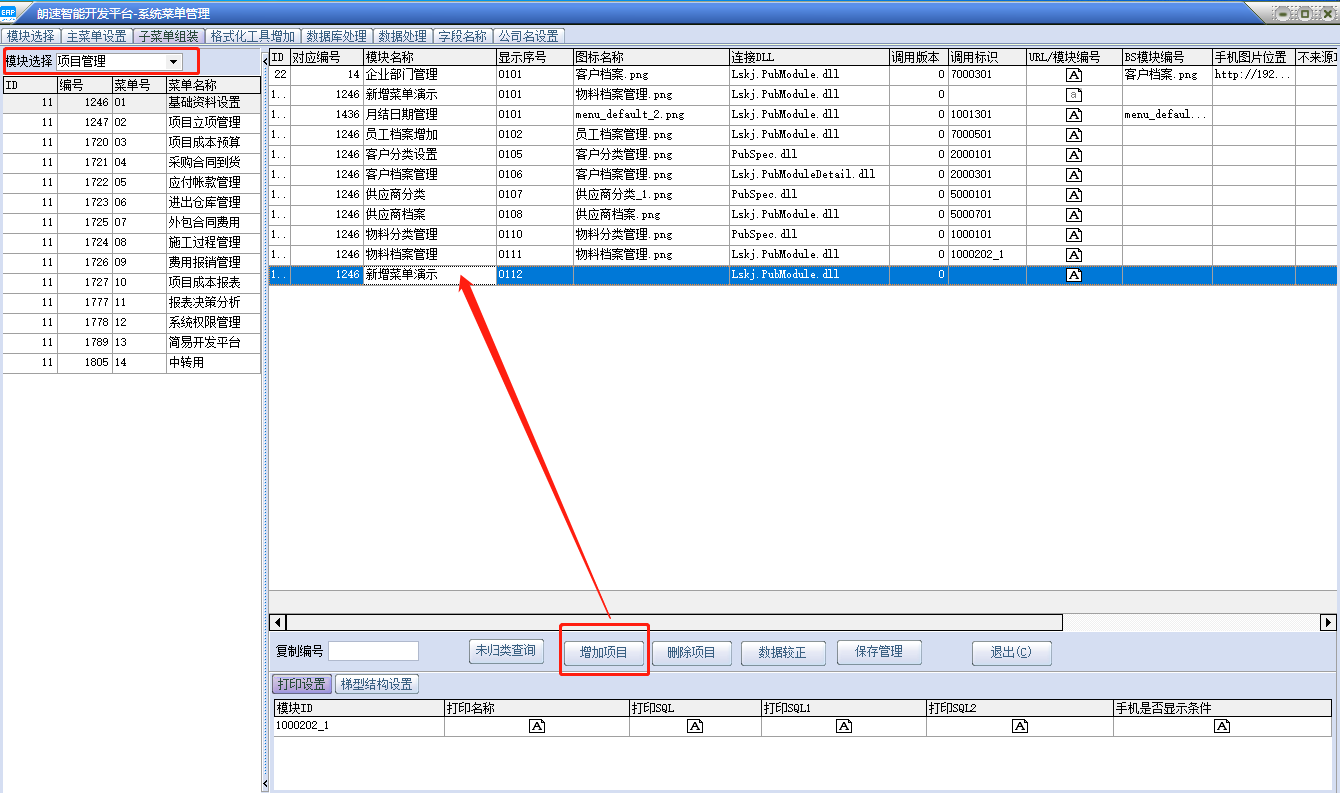Click the 复制编号 input field
Viewport: 1340px width, 793px height.
[x=373, y=652]
